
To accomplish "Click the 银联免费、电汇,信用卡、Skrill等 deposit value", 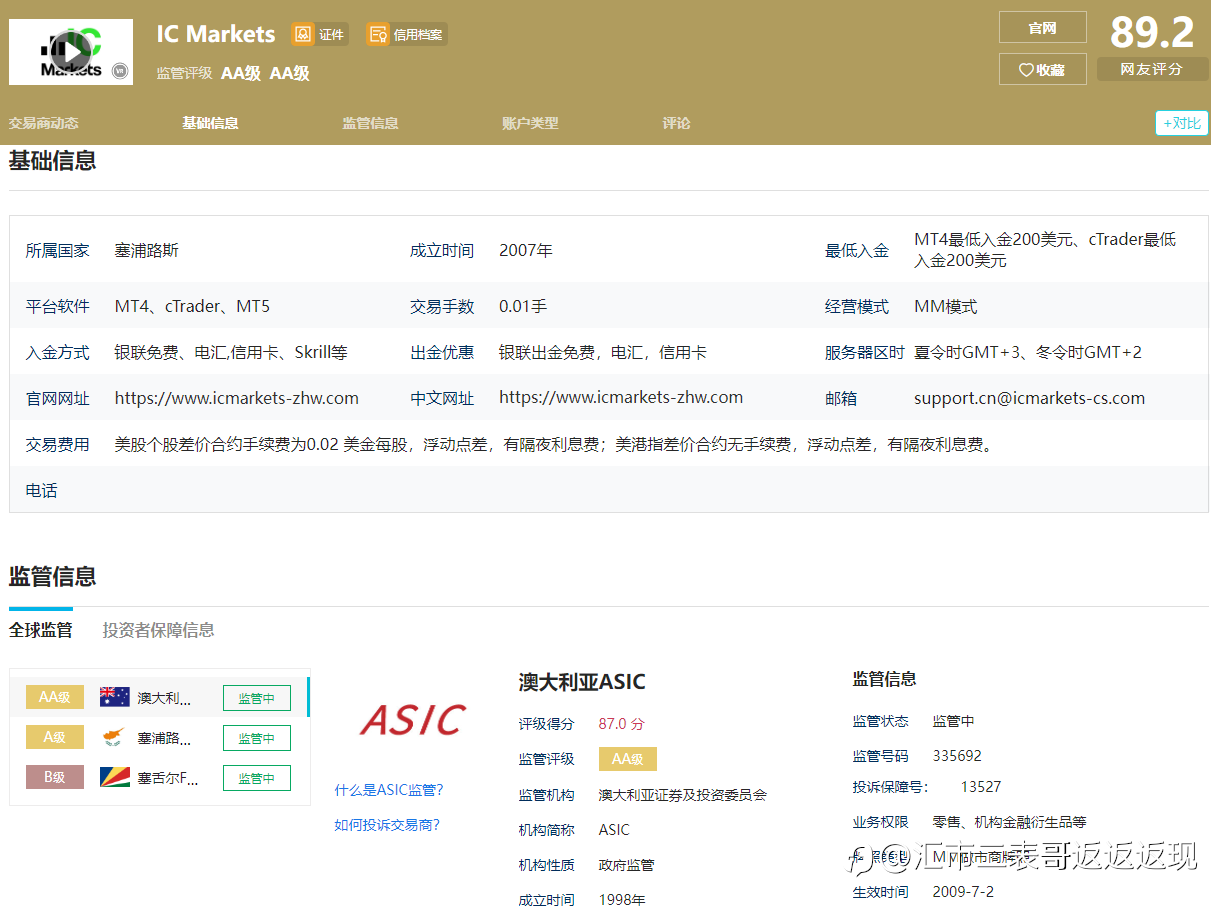I will pyautogui.click(x=231, y=352).
